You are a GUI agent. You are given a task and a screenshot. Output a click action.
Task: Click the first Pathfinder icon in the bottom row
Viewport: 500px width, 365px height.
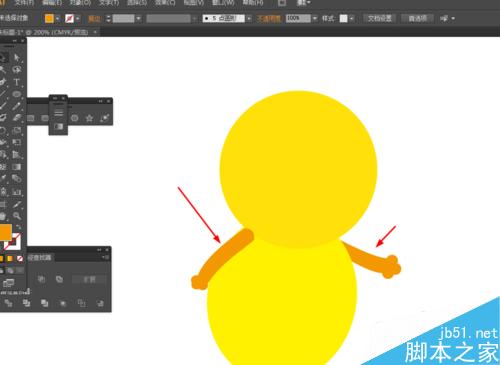pyautogui.click(x=8, y=303)
